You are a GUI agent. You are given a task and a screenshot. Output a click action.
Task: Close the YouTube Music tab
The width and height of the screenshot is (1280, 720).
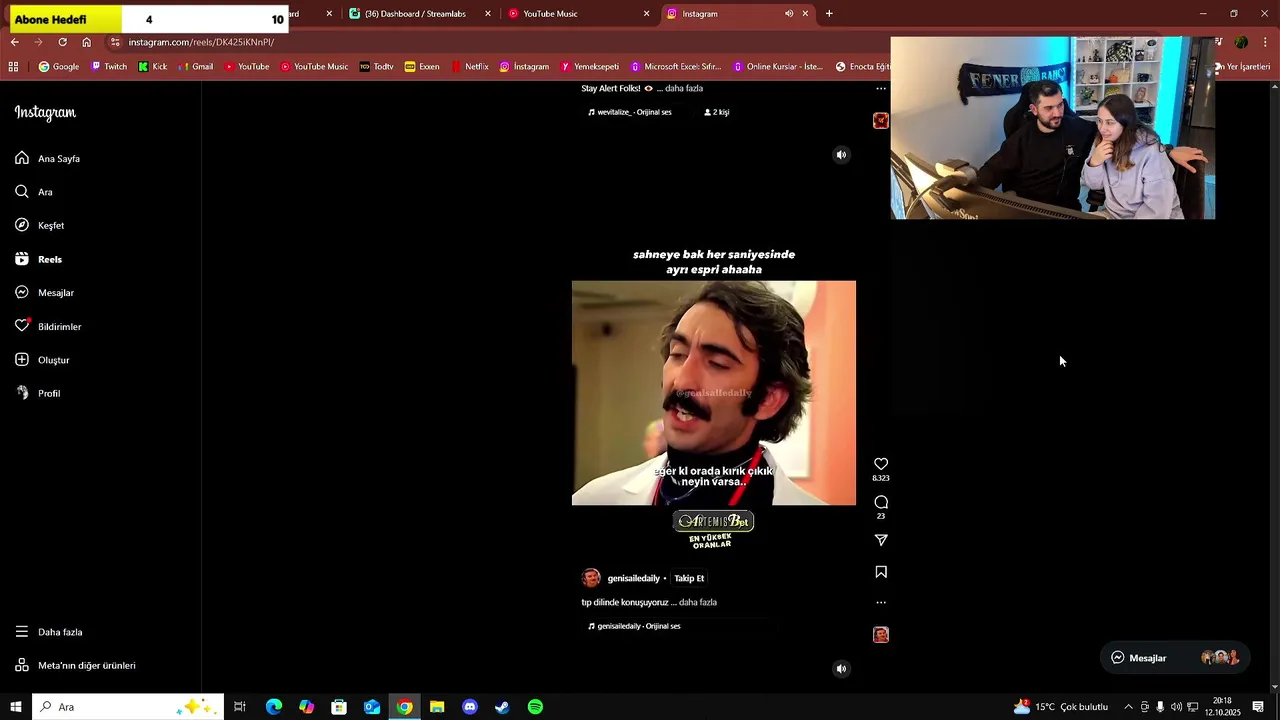click(x=646, y=14)
